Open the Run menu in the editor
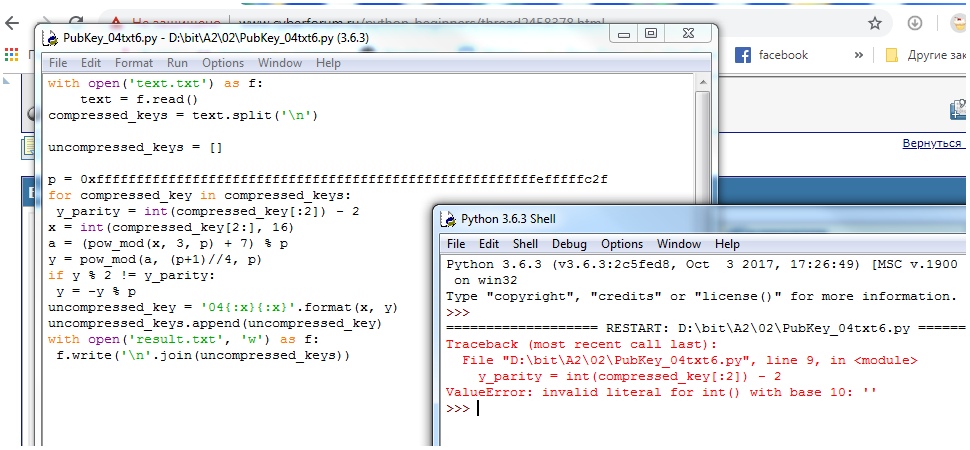970x450 pixels. (177, 63)
